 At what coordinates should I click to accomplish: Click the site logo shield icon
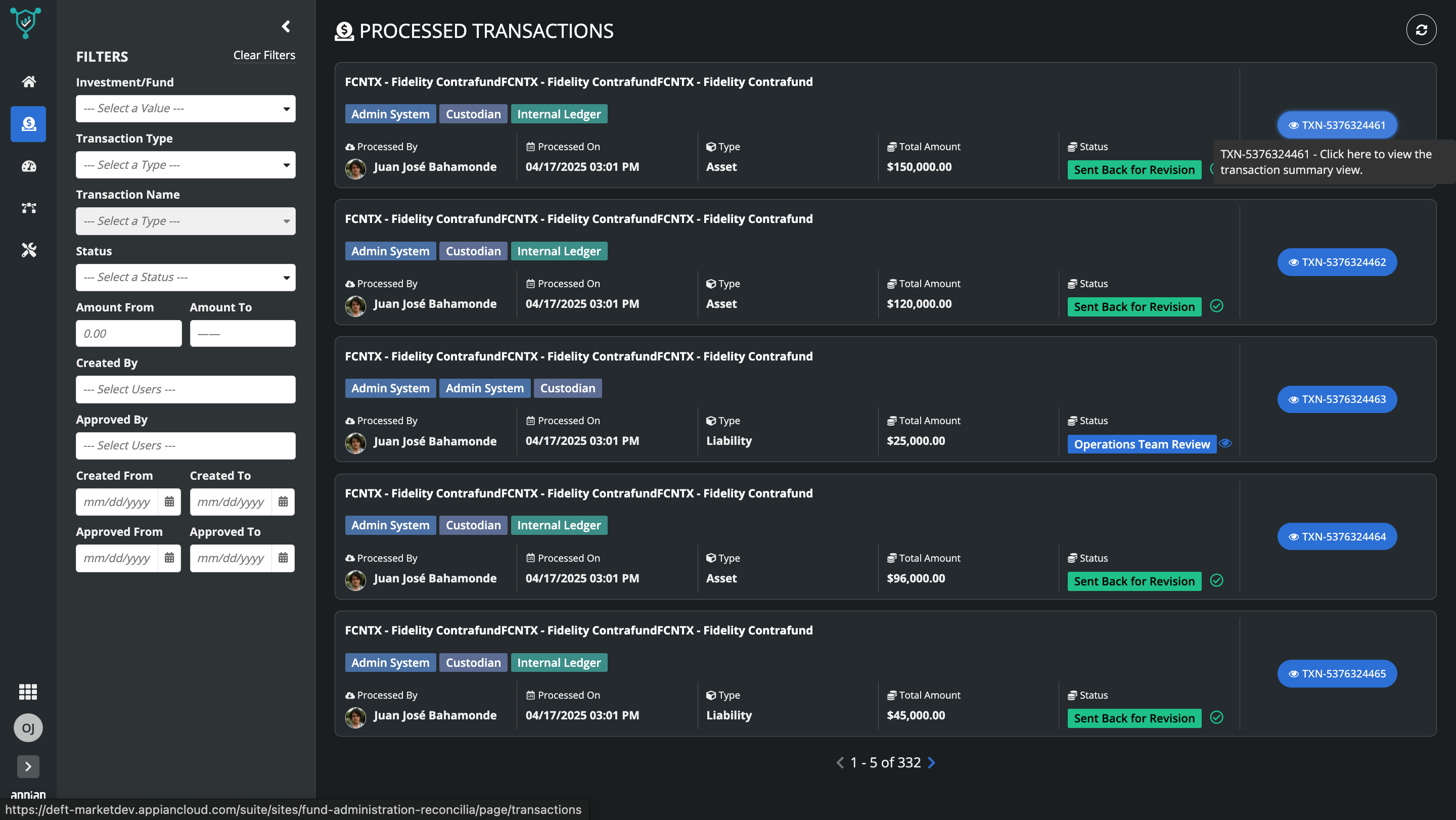click(x=25, y=24)
